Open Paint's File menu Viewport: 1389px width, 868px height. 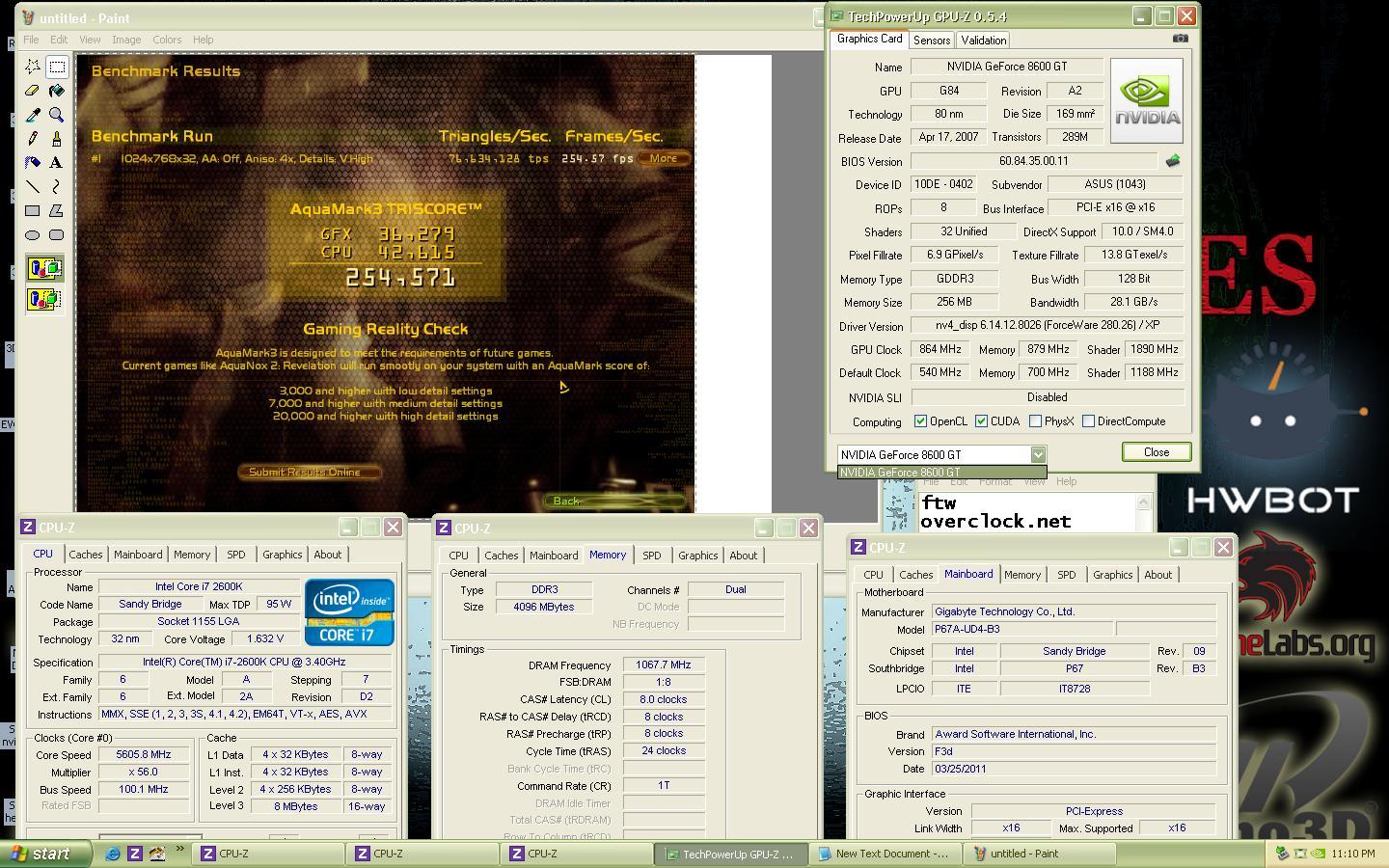[31, 40]
